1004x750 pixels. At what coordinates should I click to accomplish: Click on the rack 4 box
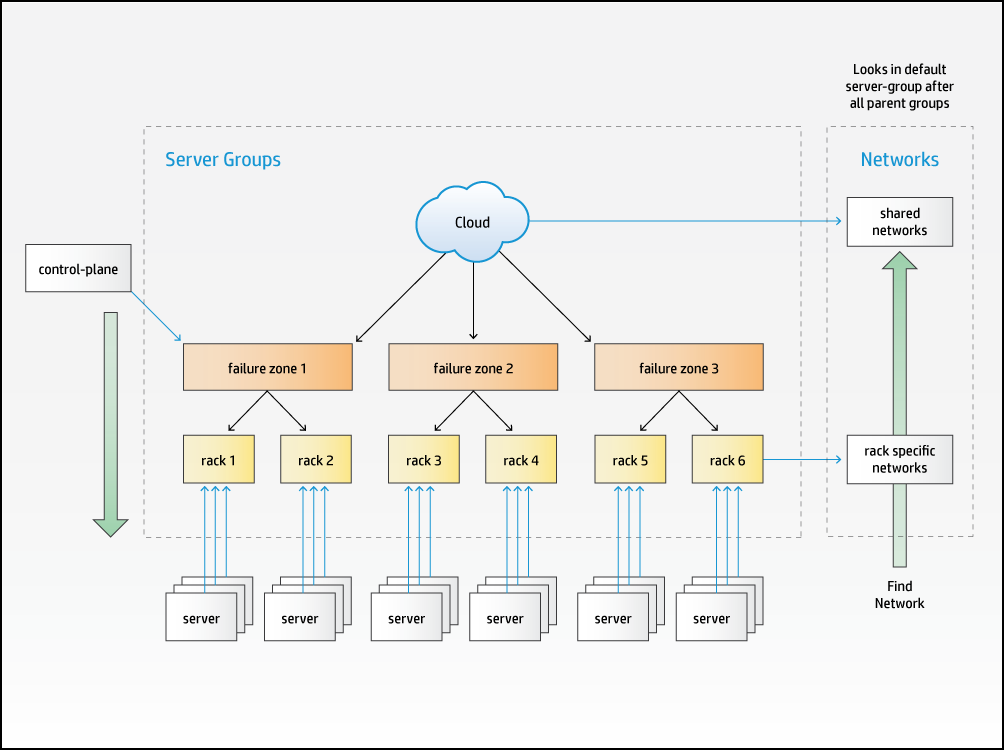coord(521,460)
